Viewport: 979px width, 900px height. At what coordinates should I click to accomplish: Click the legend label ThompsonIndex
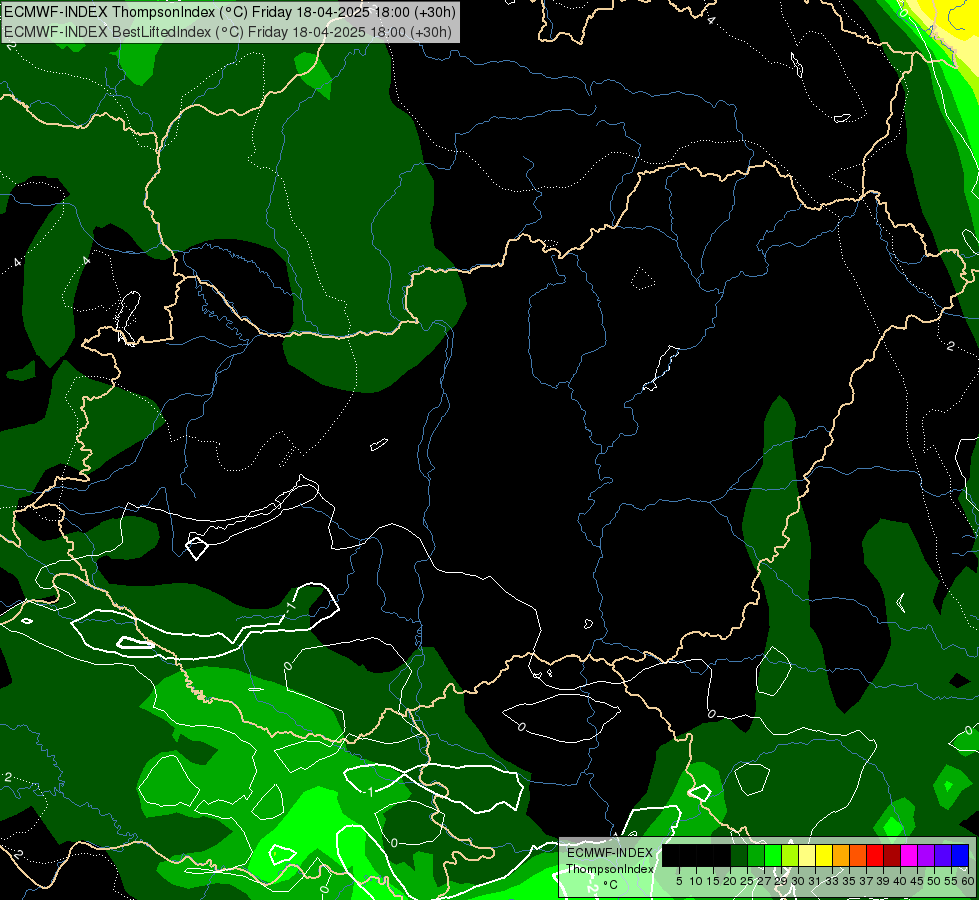610,869
